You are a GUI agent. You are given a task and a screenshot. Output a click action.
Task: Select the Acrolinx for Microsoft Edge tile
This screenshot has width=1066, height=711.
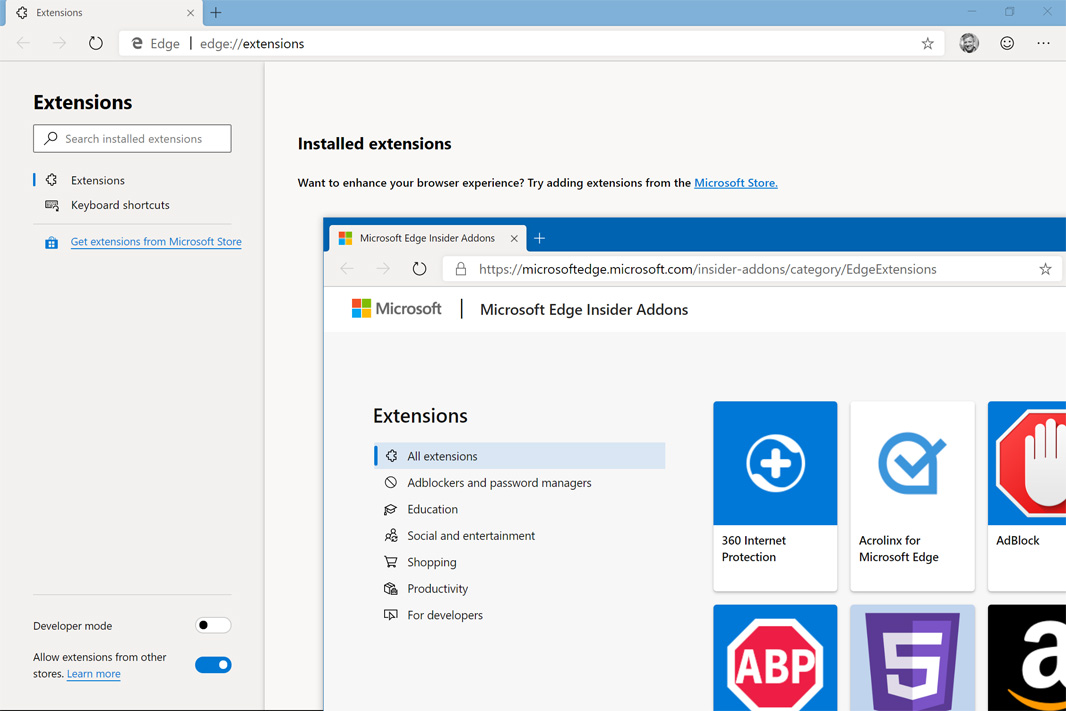click(912, 496)
